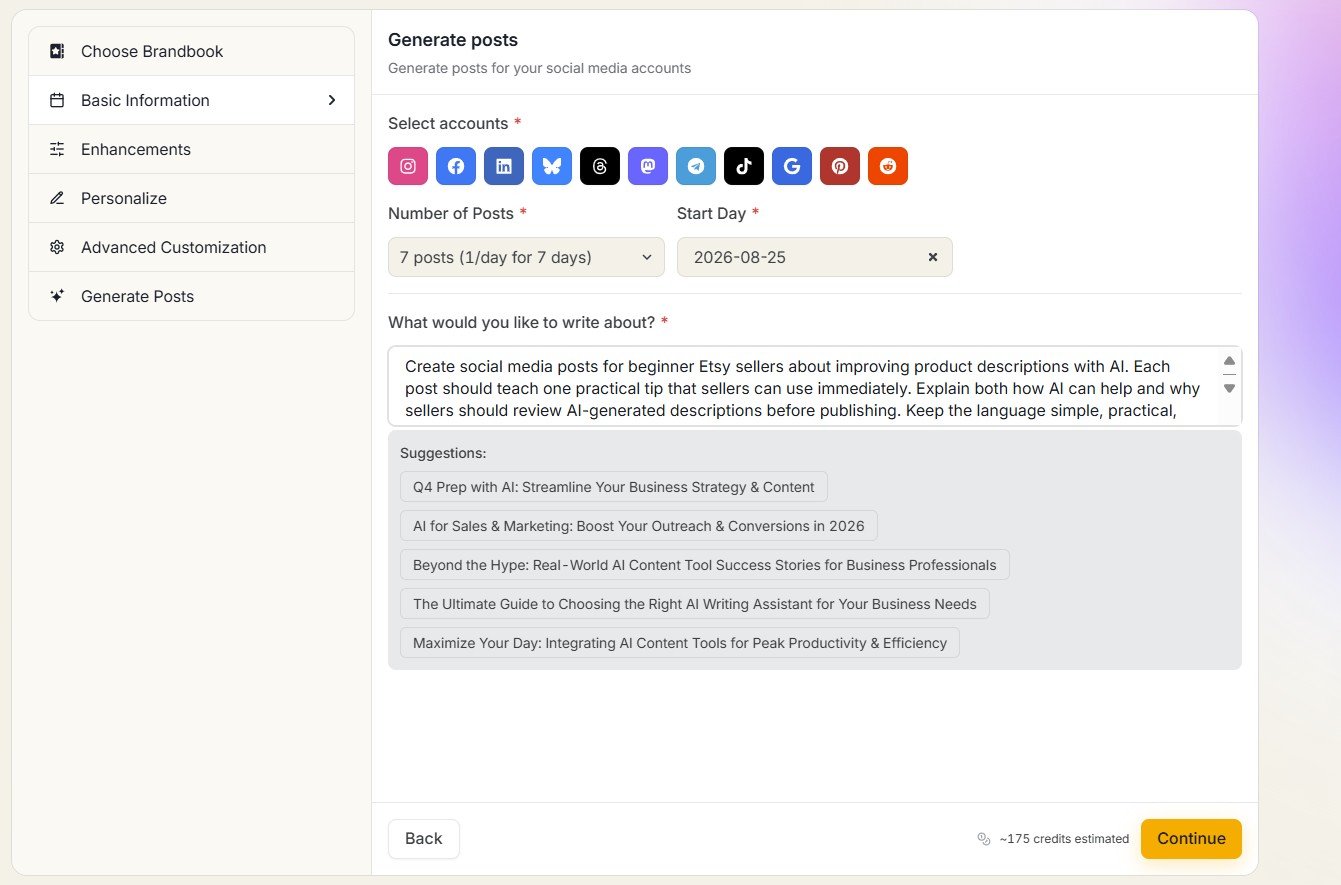Image resolution: width=1341 pixels, height=885 pixels.
Task: Clear the Start Day date with X
Action: coord(933,257)
